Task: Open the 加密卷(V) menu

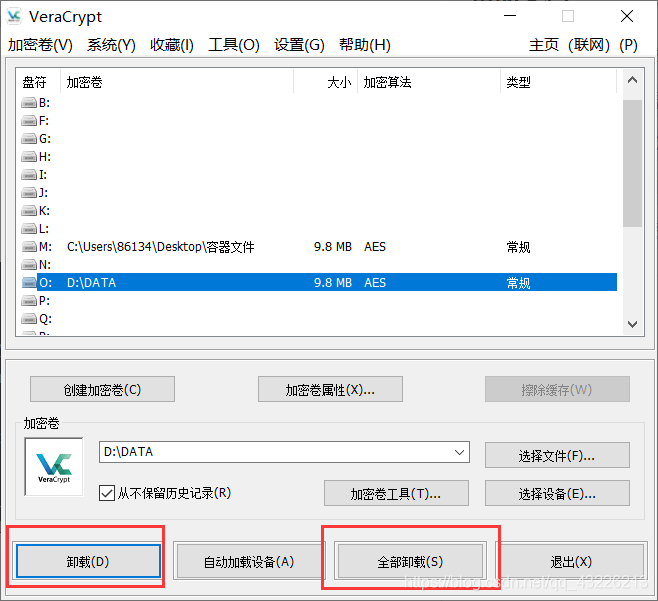Action: click(x=40, y=44)
